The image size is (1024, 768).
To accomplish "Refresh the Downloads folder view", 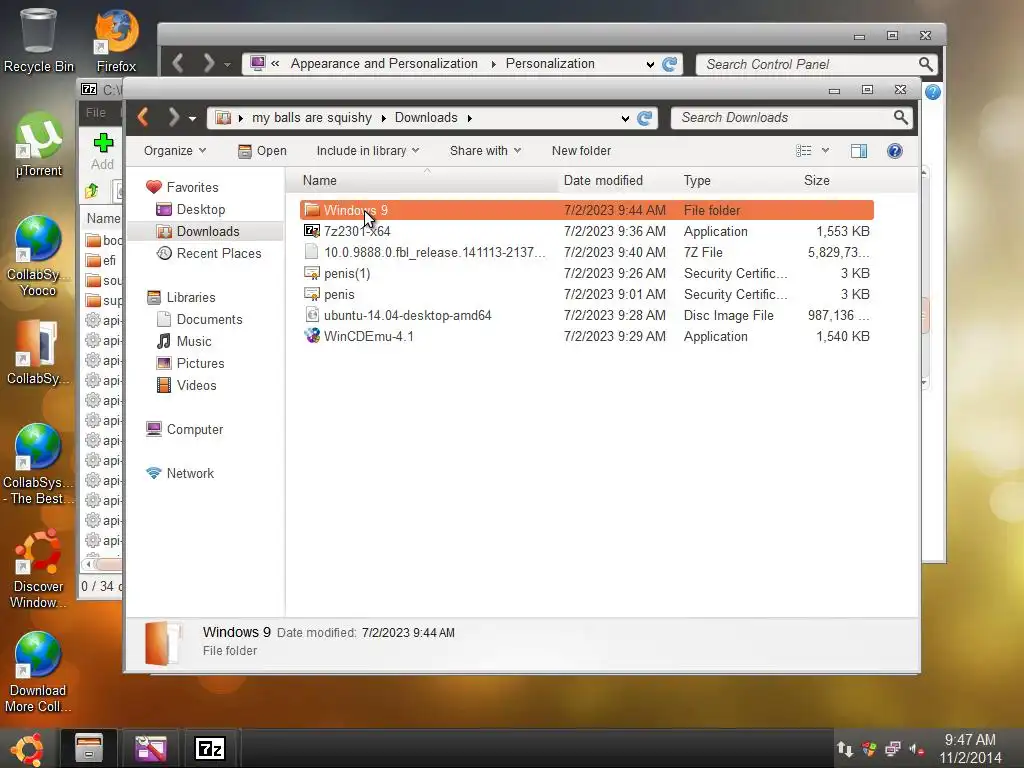I will tap(645, 118).
